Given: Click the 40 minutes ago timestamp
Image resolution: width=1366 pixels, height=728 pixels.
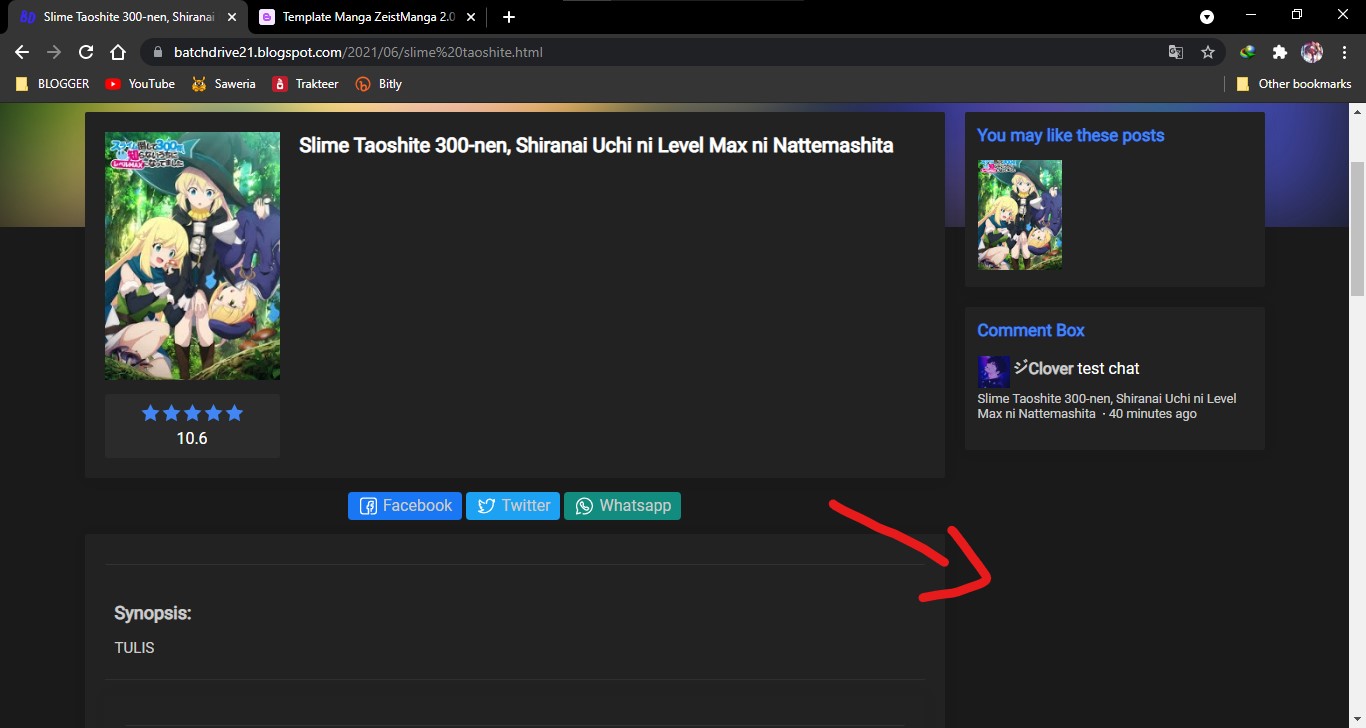Looking at the screenshot, I should (1153, 414).
